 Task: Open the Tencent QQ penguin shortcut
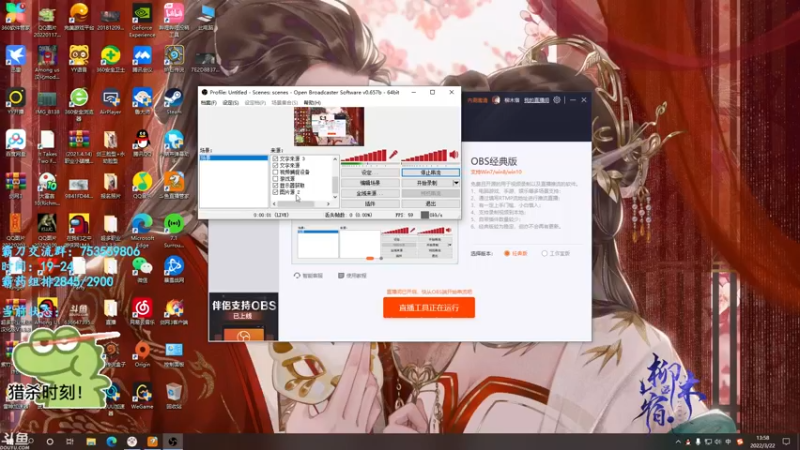(142, 143)
